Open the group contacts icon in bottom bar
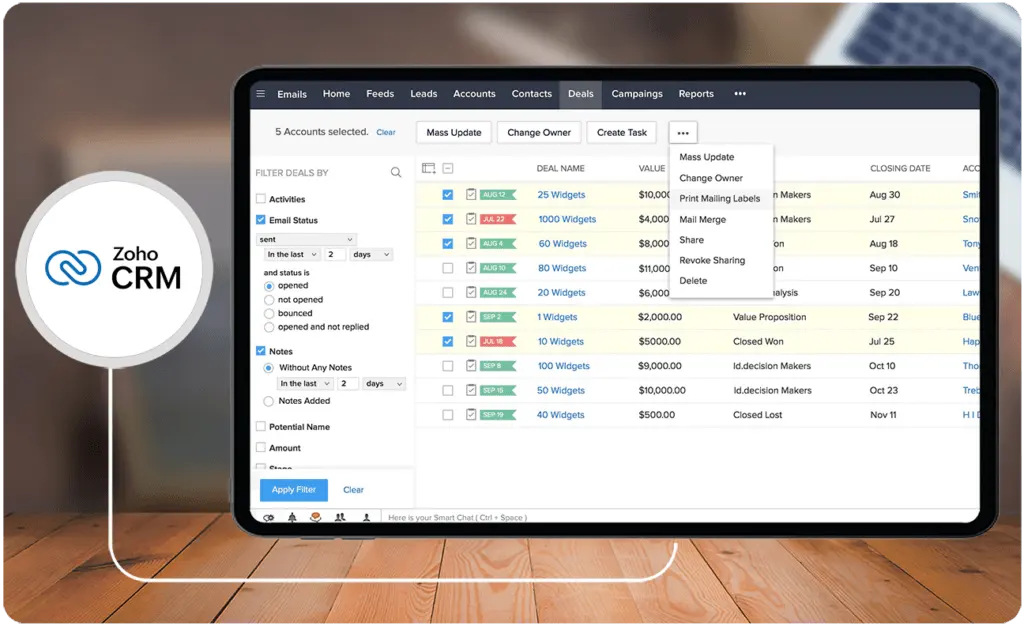The width and height of the screenshot is (1024, 626). pos(340,517)
